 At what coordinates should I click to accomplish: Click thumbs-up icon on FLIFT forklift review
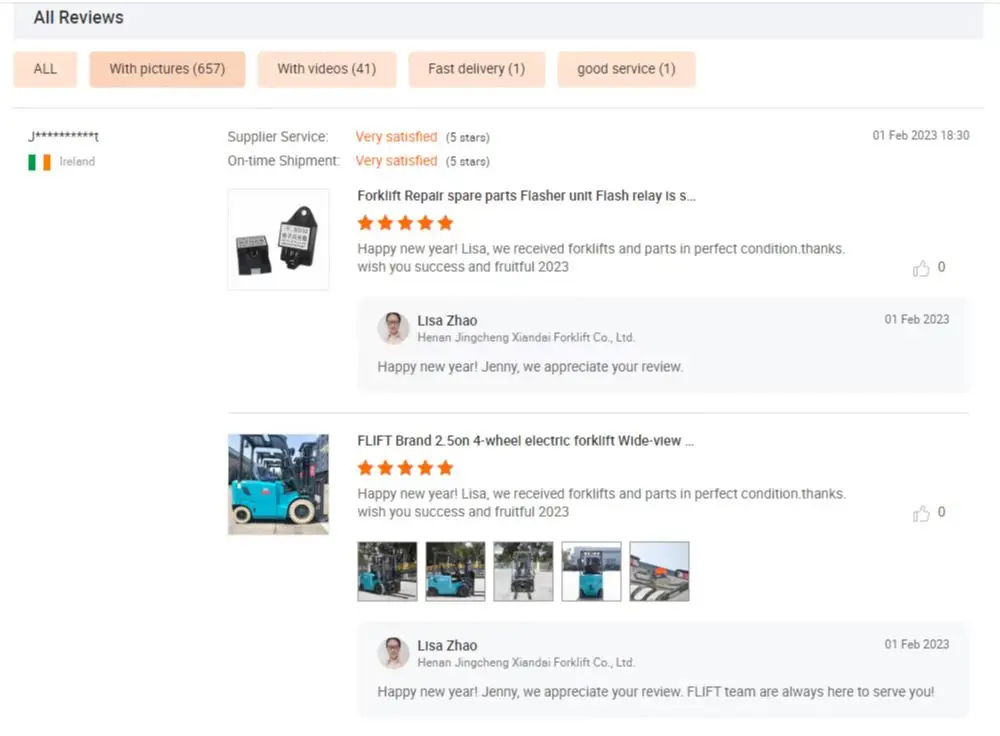coord(921,513)
